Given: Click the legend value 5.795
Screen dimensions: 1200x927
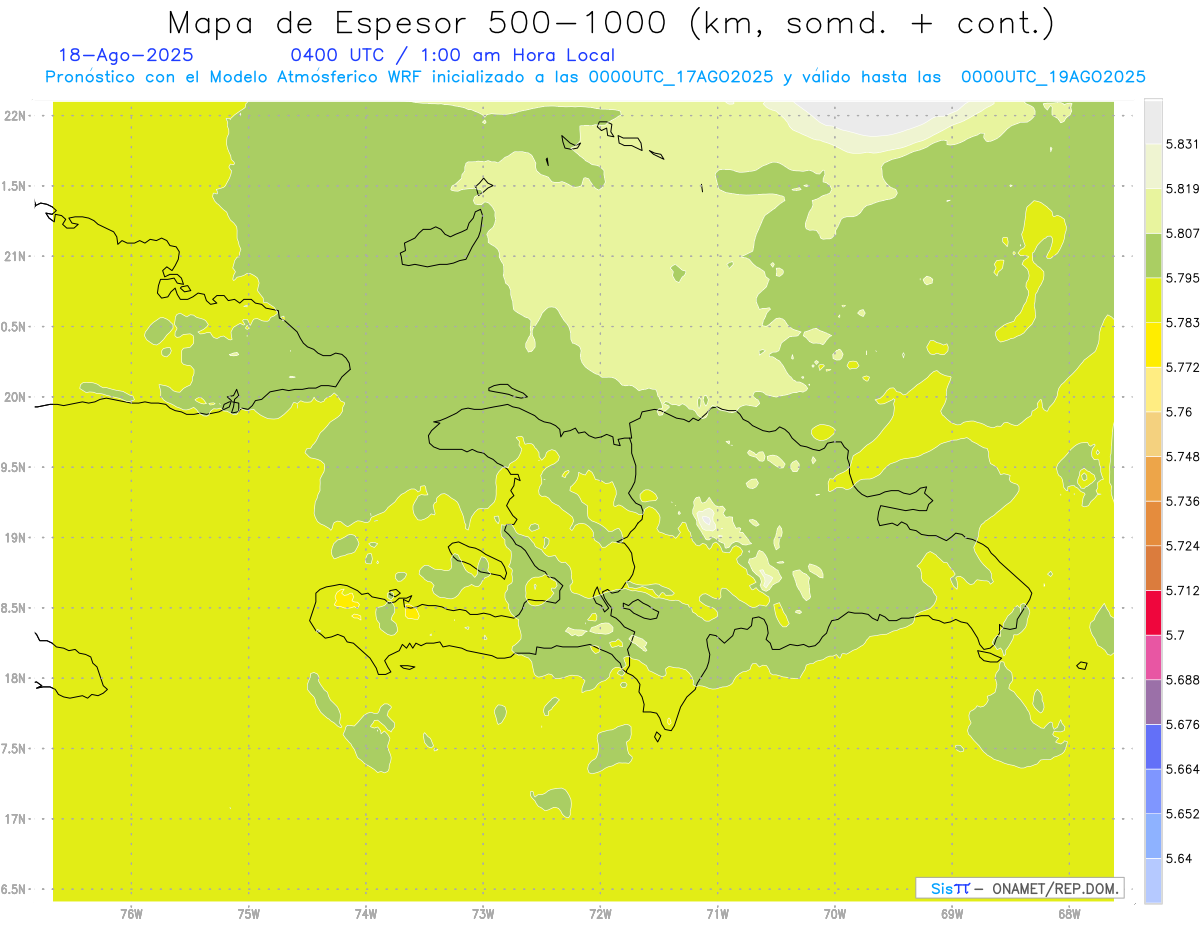Looking at the screenshot, I should tap(1183, 278).
